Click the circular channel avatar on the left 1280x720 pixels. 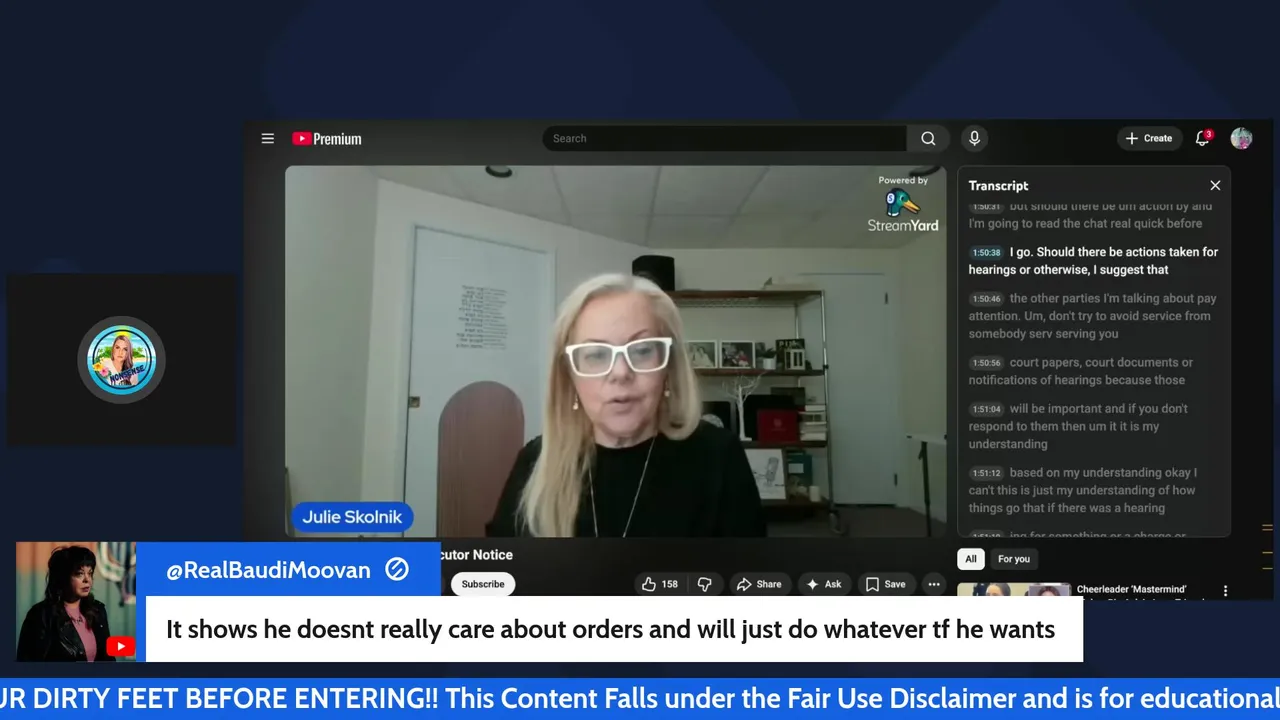121,360
